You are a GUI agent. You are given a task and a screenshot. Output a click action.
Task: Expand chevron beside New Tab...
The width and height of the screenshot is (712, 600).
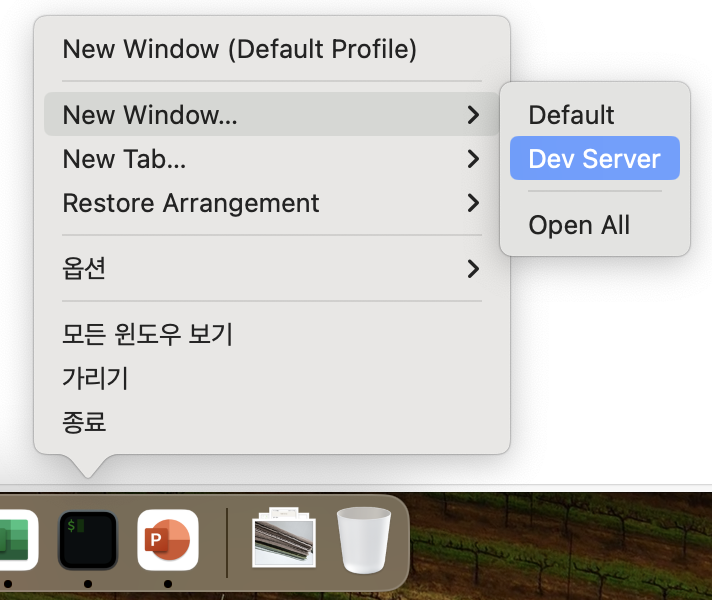point(473,159)
